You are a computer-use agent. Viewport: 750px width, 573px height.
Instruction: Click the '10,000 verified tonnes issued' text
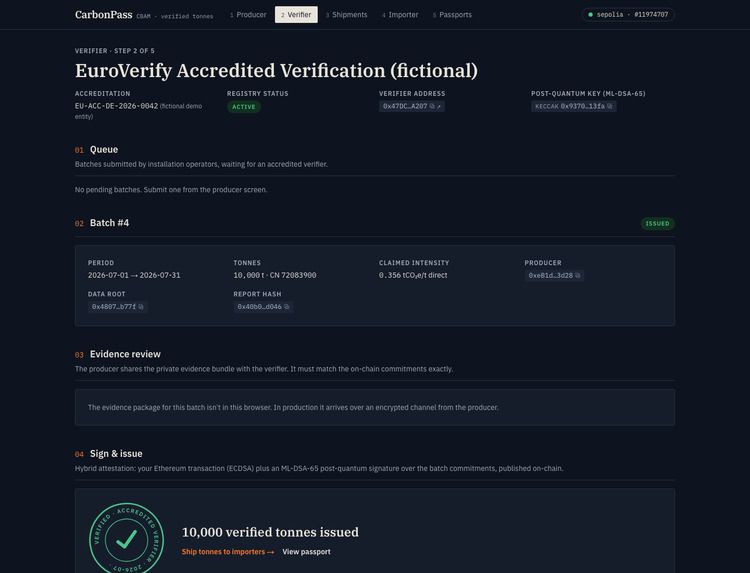pos(270,532)
